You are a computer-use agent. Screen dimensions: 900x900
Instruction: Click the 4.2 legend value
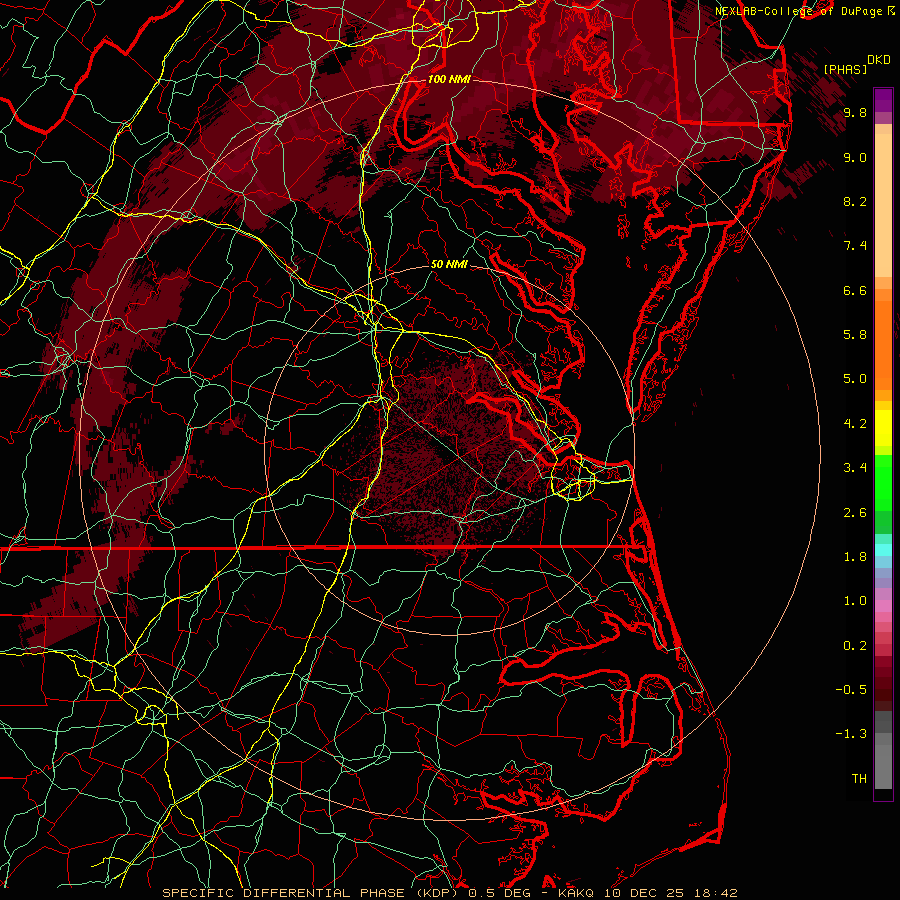(x=855, y=424)
